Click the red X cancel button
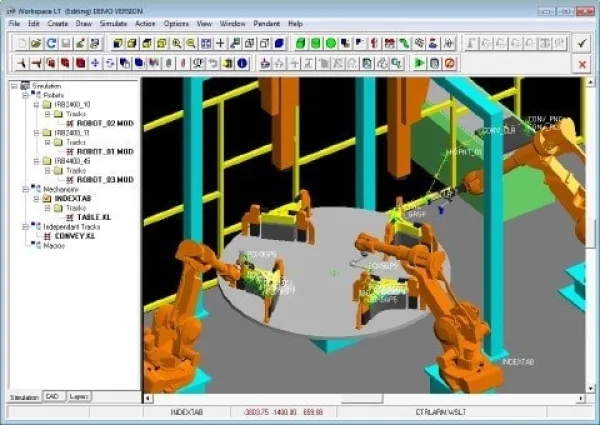 tap(582, 64)
